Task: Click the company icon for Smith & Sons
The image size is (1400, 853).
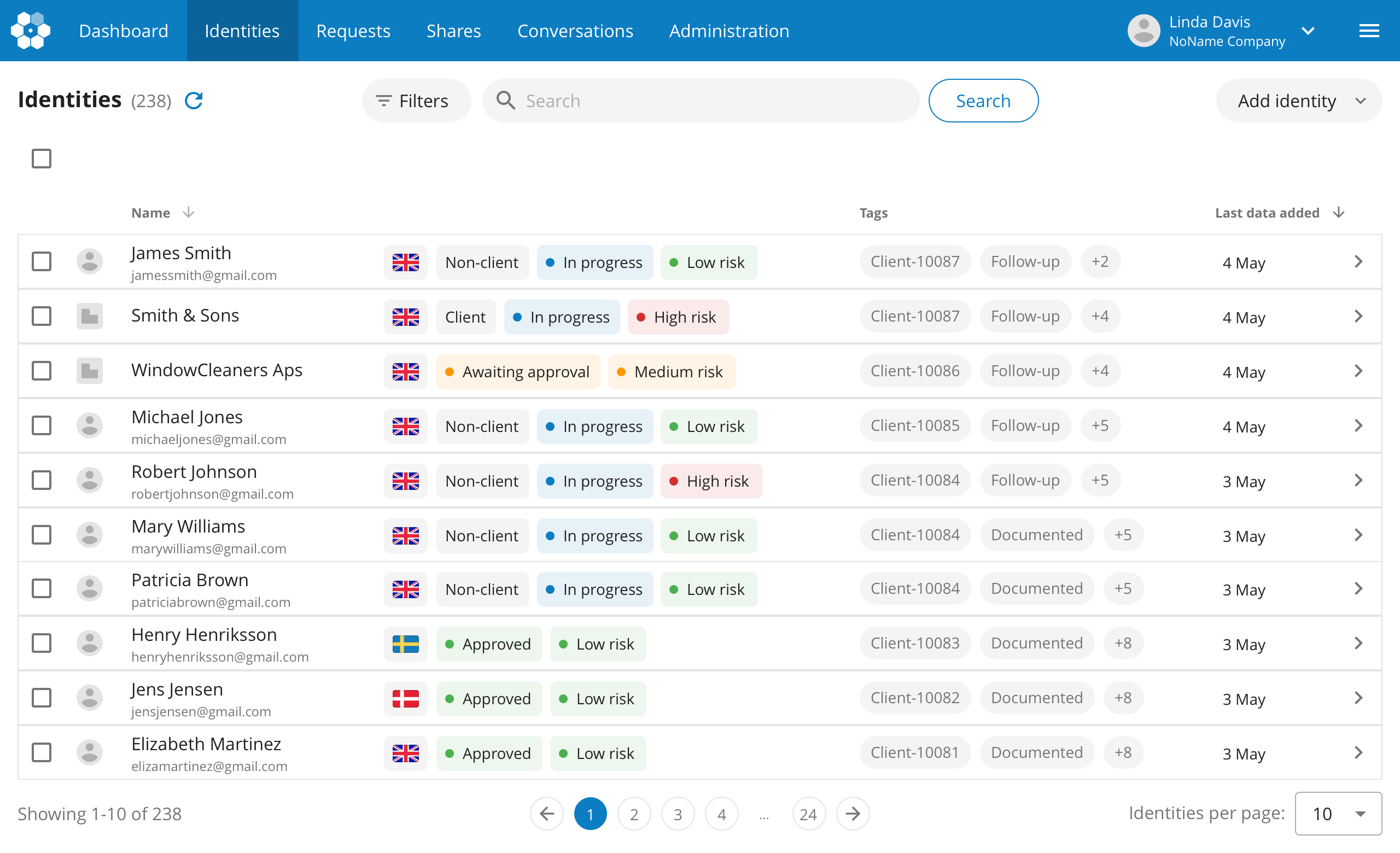Action: tap(89, 316)
